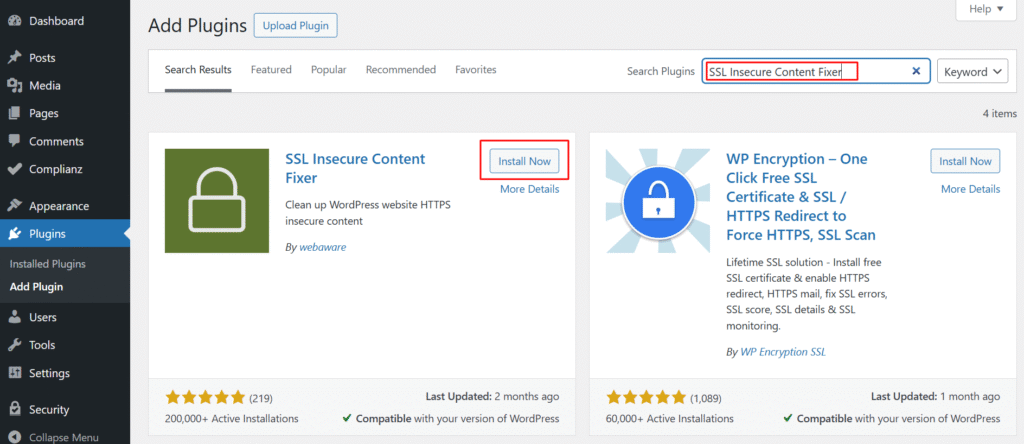Screen dimensions: 1024x444
Task: Open the webaware author link
Action: [x=322, y=247]
